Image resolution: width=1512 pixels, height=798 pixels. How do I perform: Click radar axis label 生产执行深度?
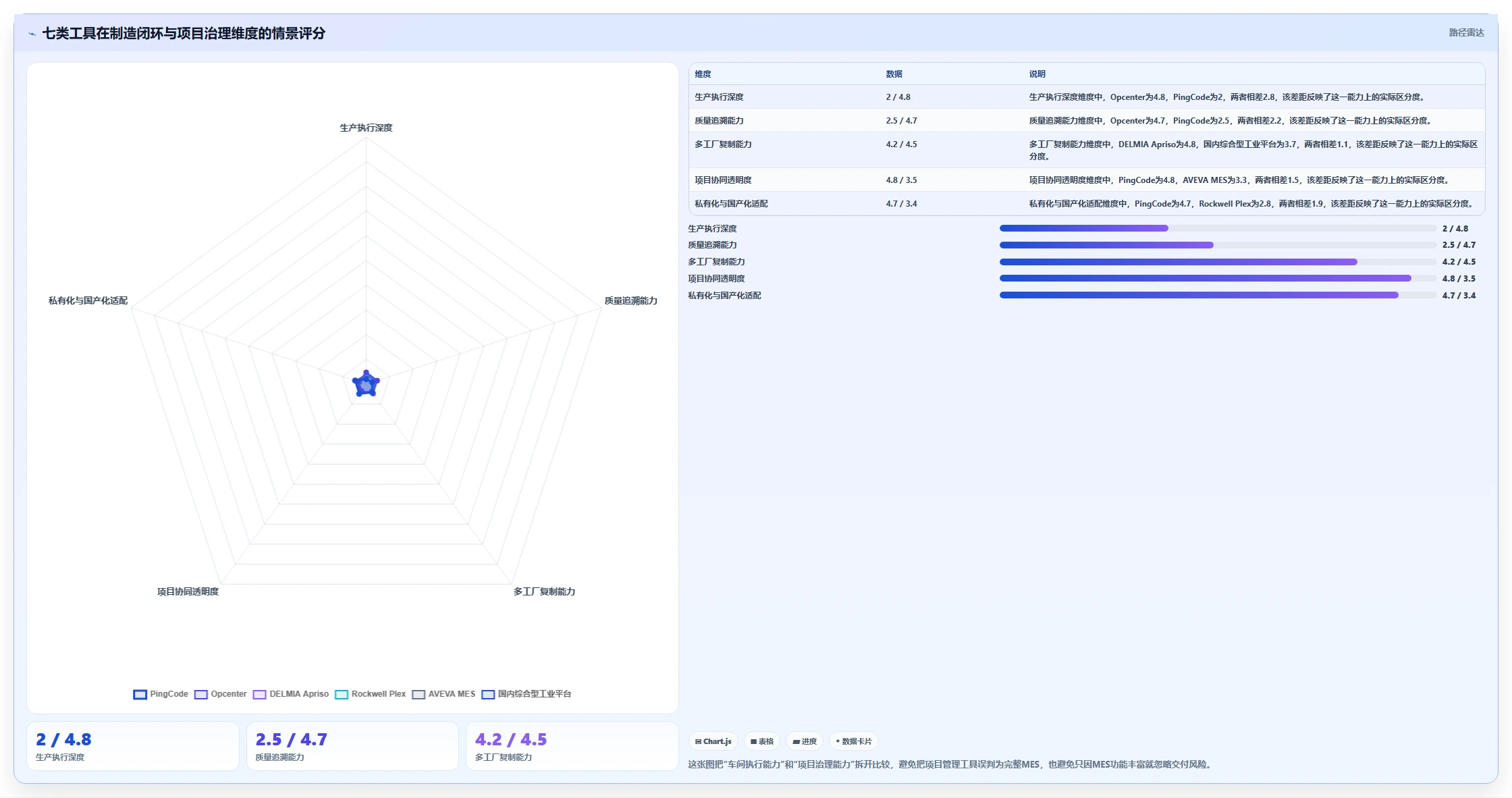coord(366,128)
